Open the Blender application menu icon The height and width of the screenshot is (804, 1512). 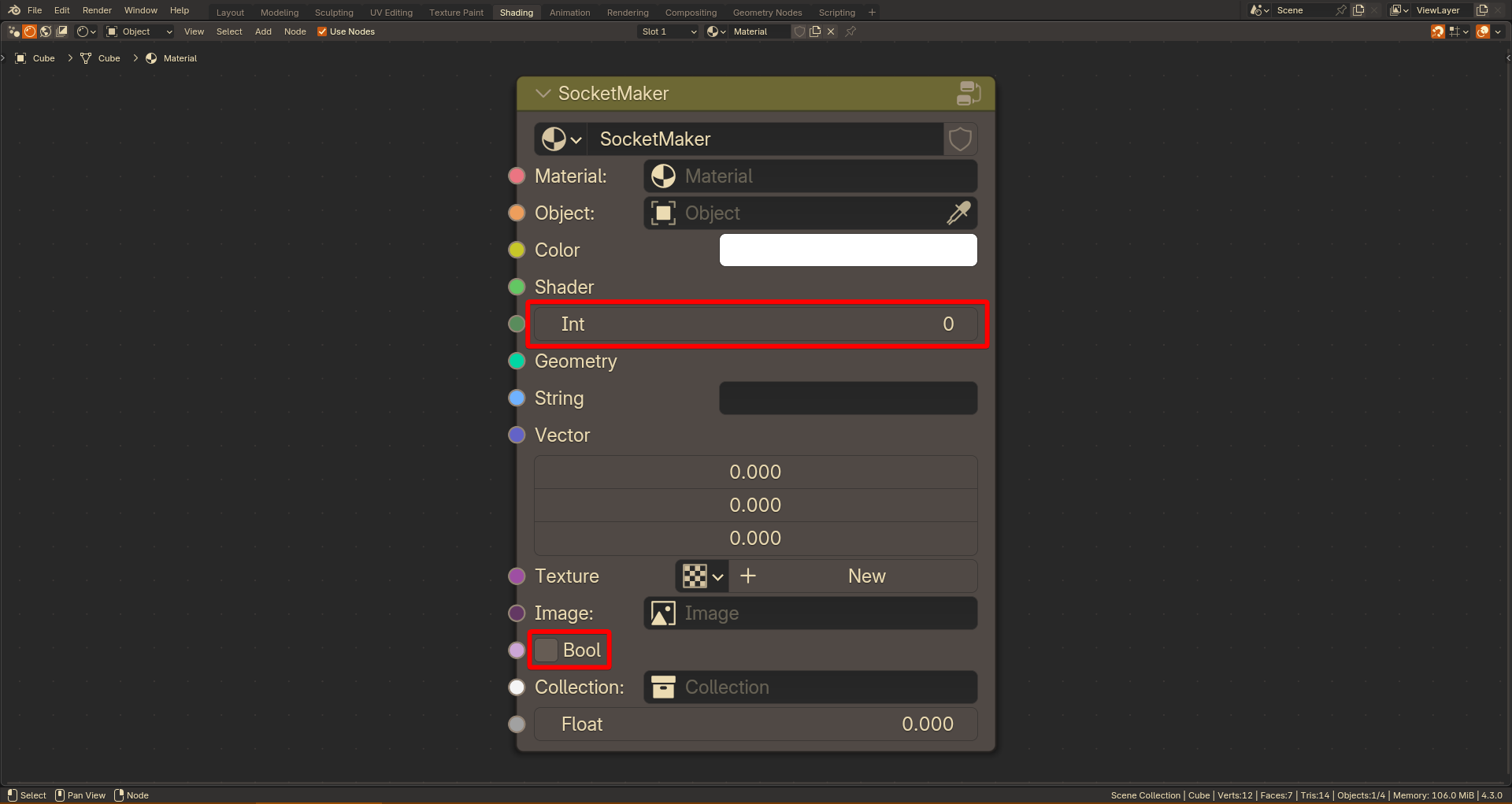tap(13, 10)
